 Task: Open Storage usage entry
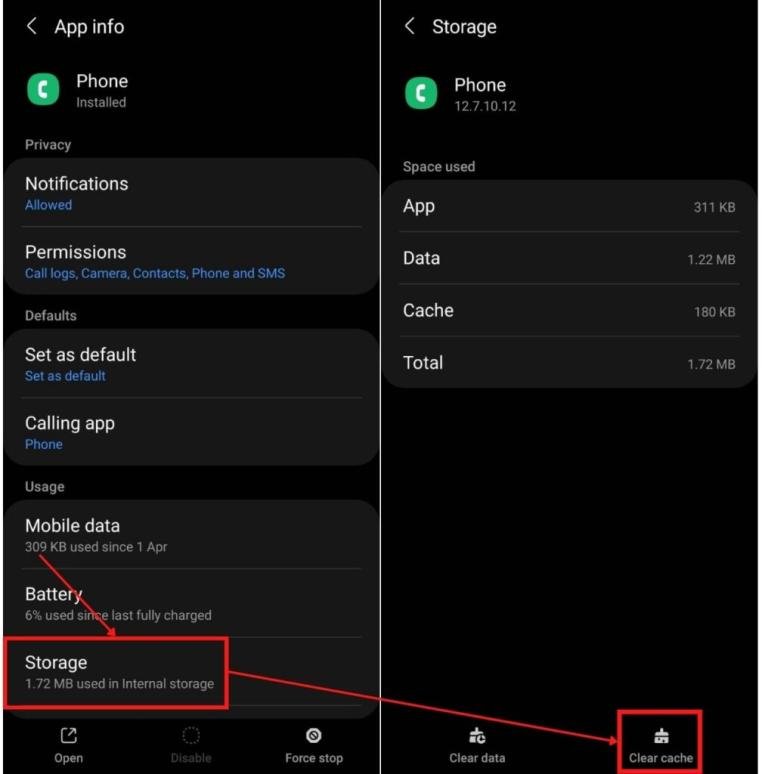tap(116, 672)
